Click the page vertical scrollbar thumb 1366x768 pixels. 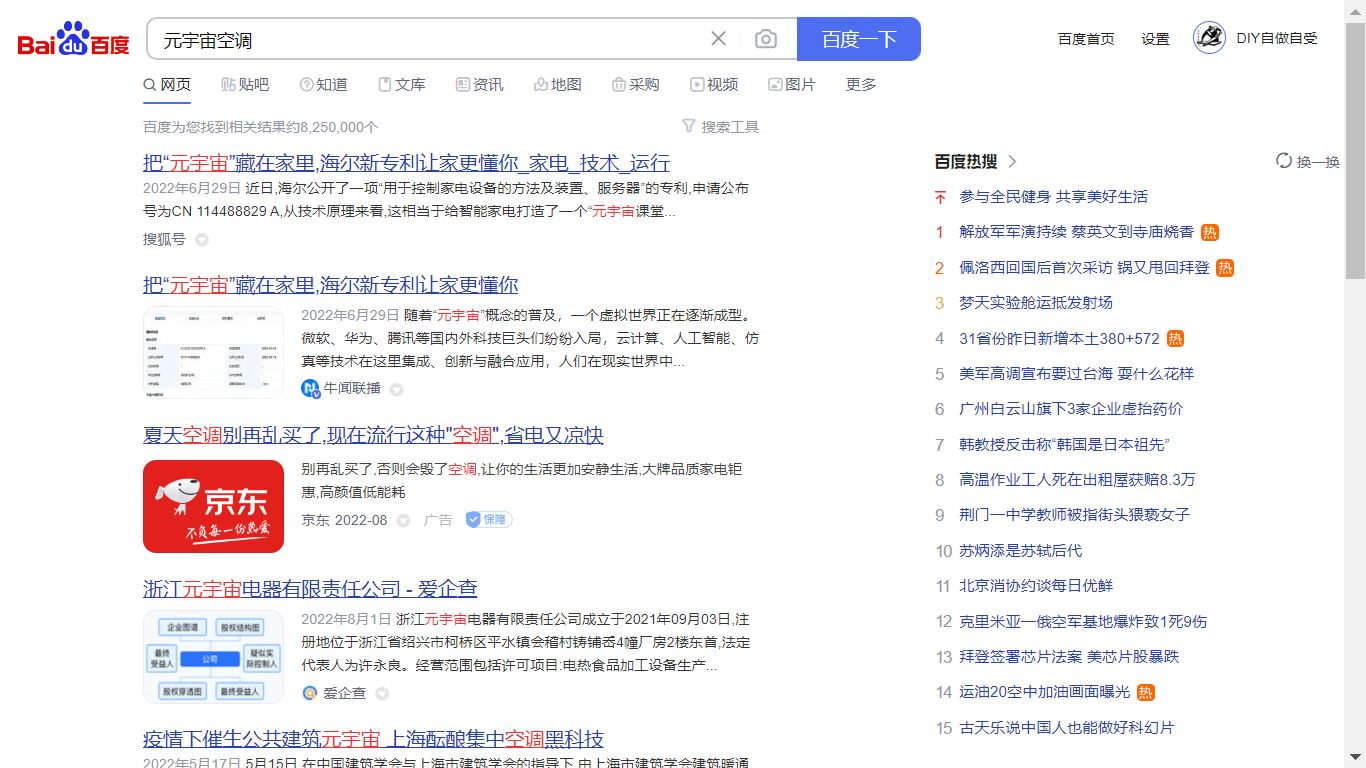(1356, 151)
